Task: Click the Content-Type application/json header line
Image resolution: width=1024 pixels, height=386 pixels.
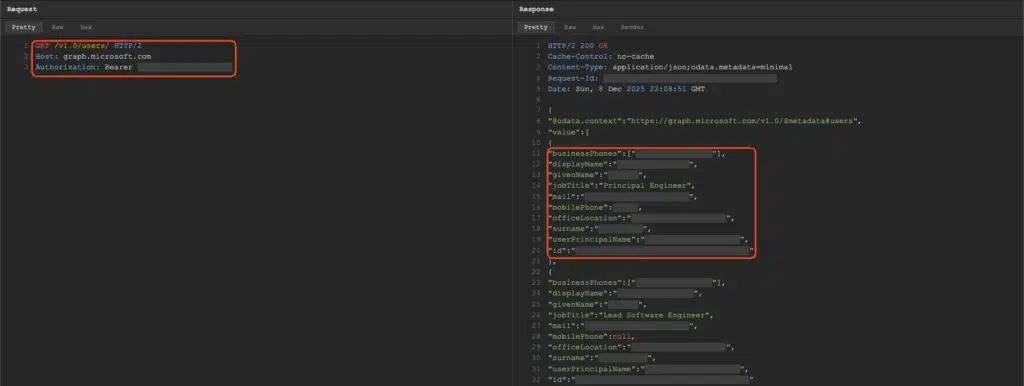Action: (x=670, y=67)
